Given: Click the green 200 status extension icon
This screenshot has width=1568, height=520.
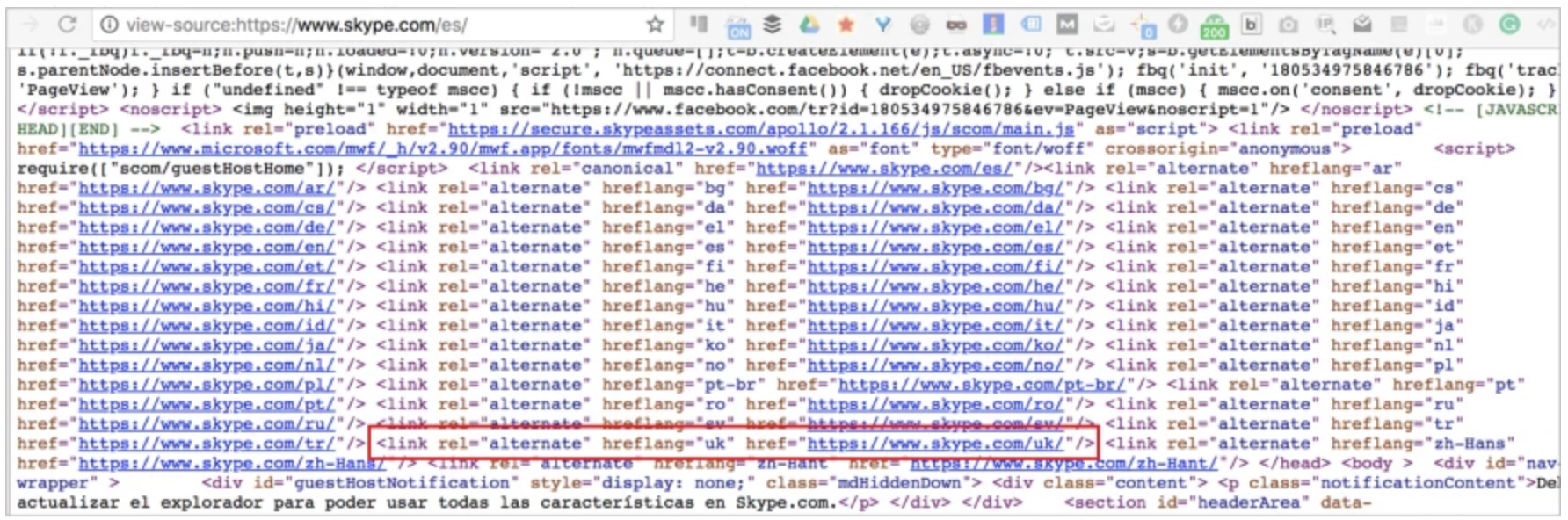Looking at the screenshot, I should click(1214, 25).
